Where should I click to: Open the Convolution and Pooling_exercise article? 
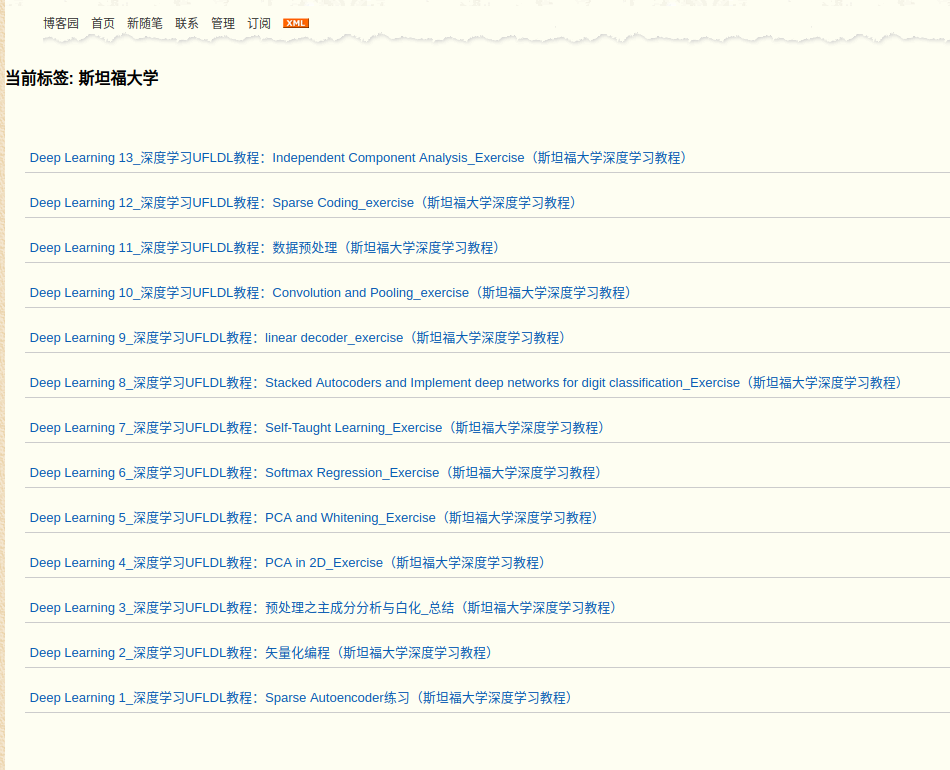(x=330, y=292)
